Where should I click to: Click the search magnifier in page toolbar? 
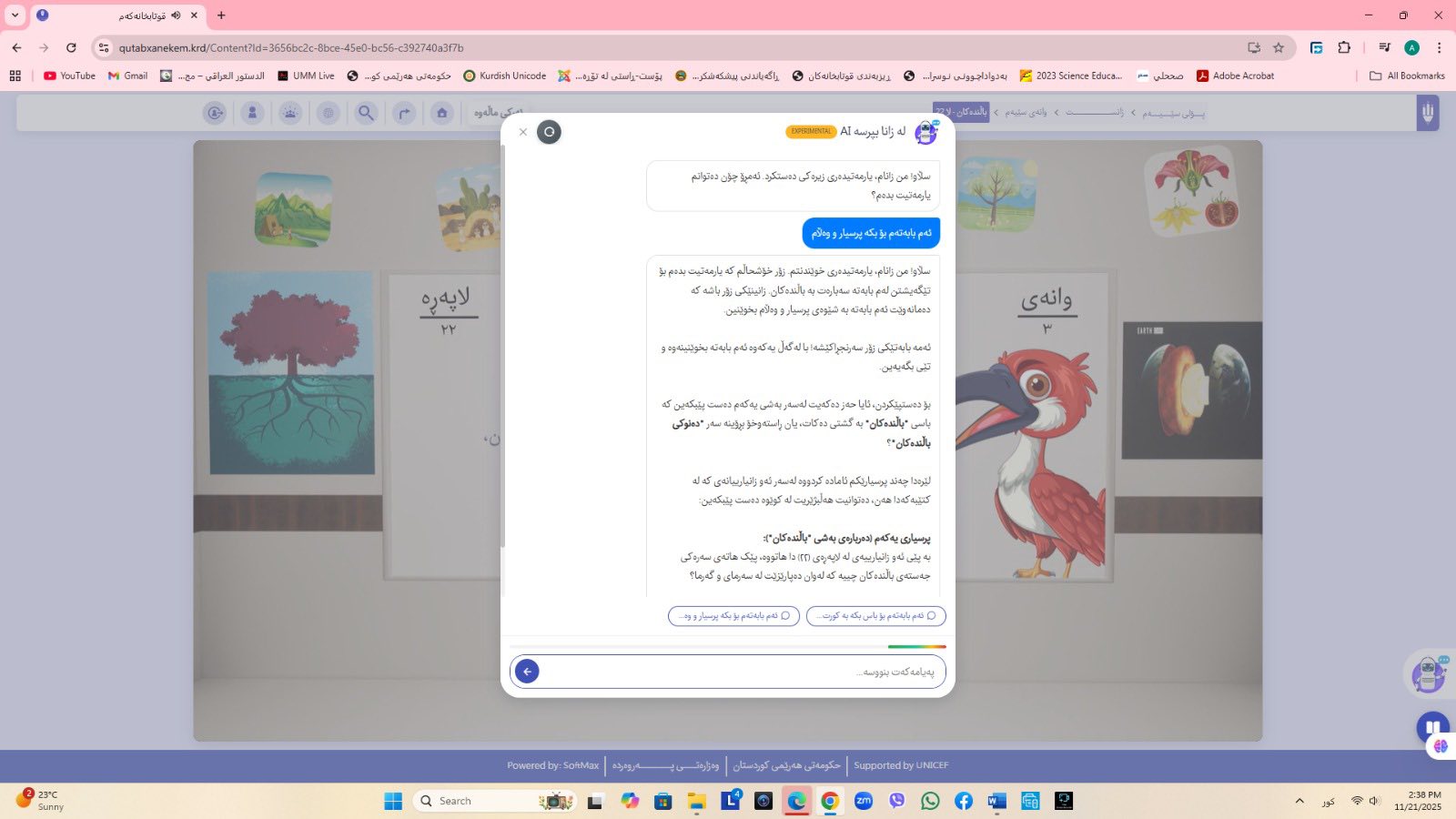coord(366,113)
